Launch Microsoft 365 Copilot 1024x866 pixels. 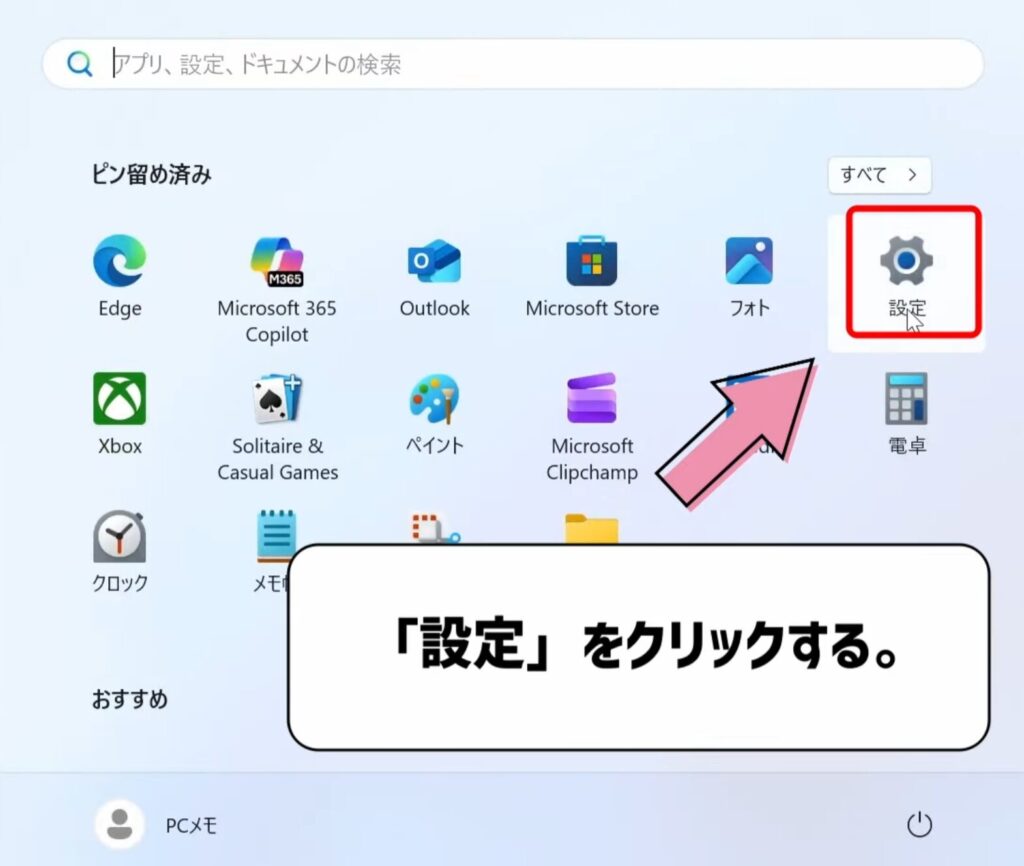click(277, 263)
